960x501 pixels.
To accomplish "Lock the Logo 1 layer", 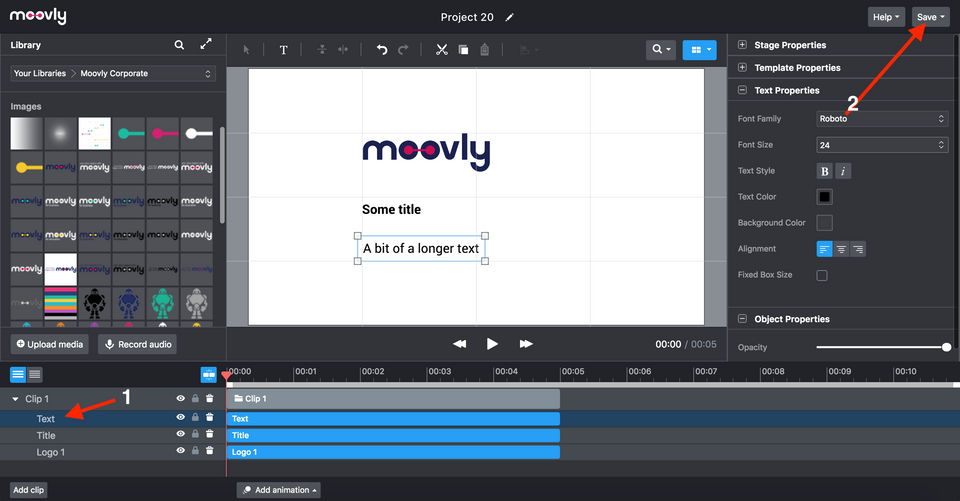I will [x=195, y=450].
